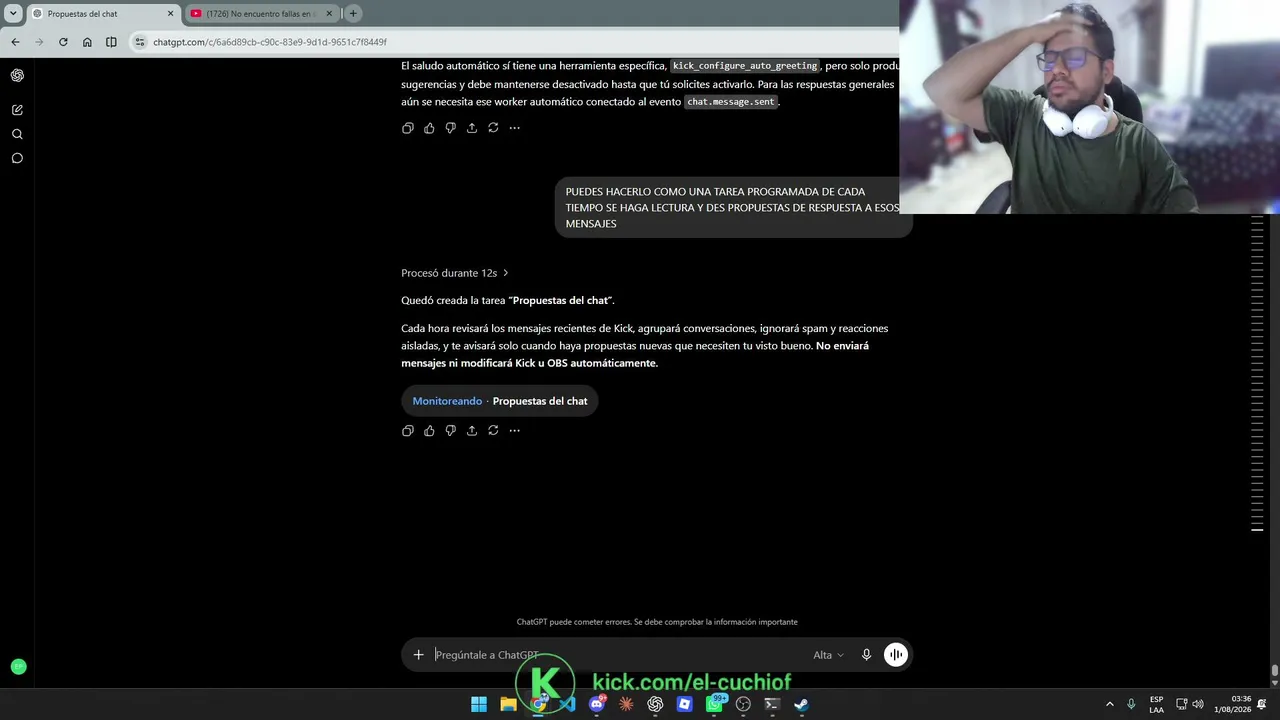
Task: Regenerate the reply about kick_configure_auto_greeting
Action: pyautogui.click(x=493, y=128)
